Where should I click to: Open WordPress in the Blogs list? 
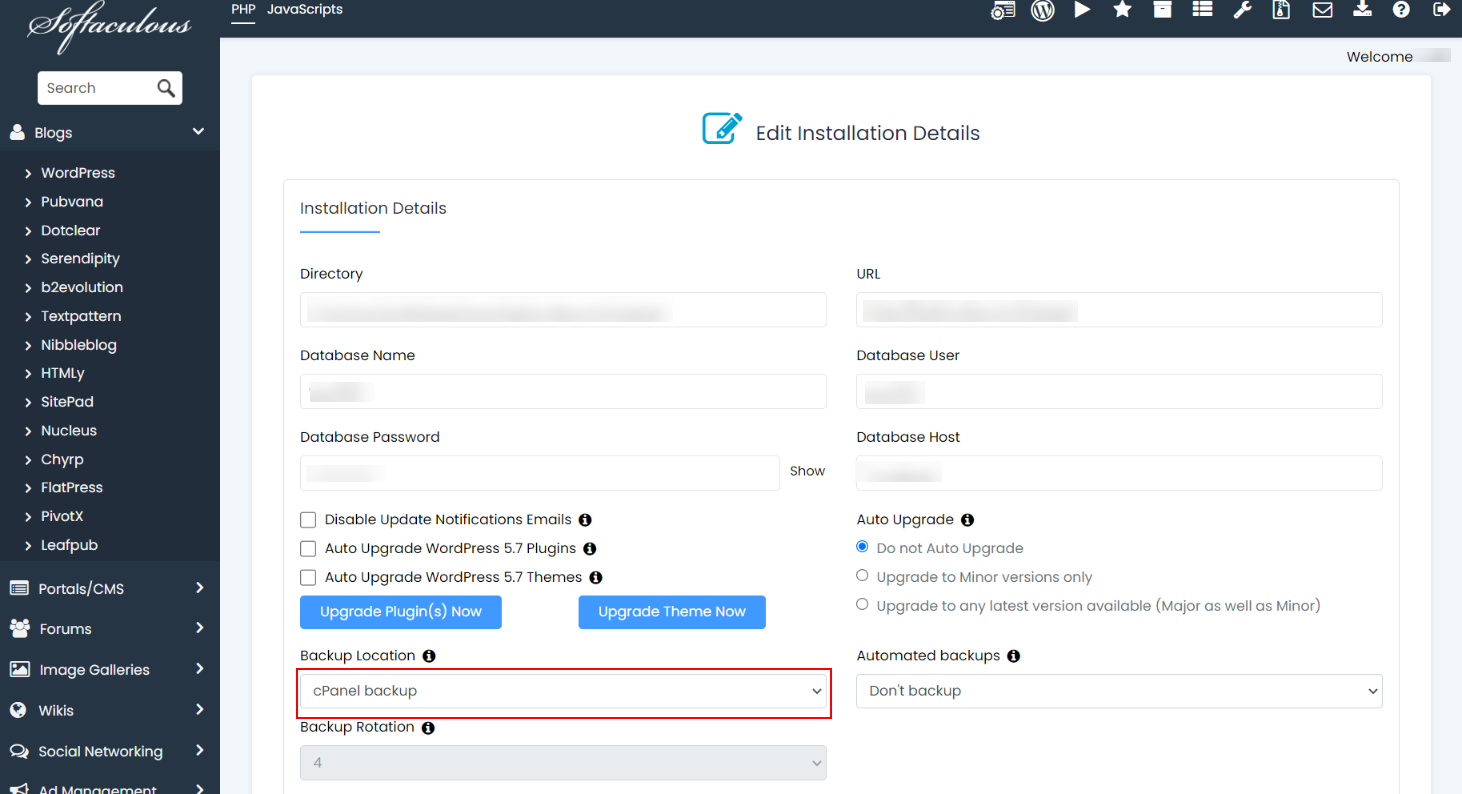pos(78,173)
